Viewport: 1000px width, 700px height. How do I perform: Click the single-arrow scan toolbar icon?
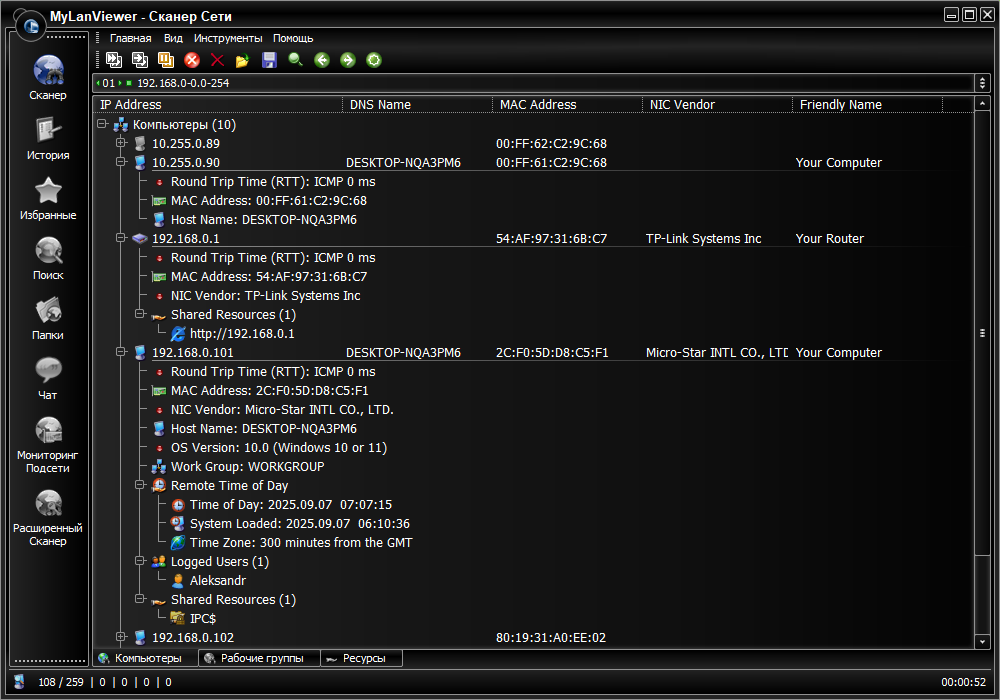pyautogui.click(x=140, y=60)
